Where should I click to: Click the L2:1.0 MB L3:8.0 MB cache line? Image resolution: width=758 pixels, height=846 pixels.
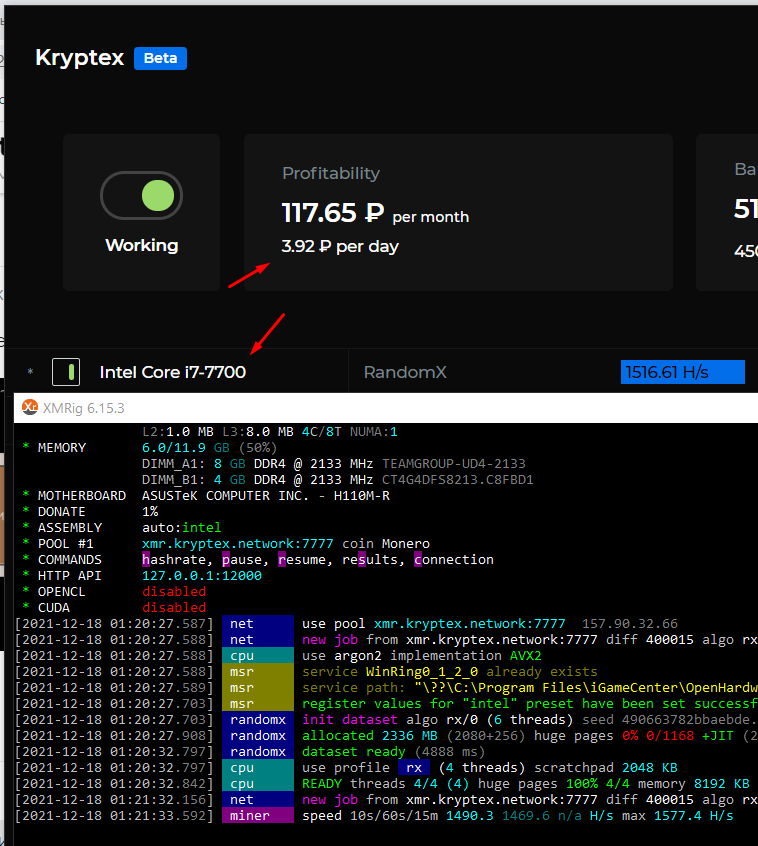tap(269, 432)
